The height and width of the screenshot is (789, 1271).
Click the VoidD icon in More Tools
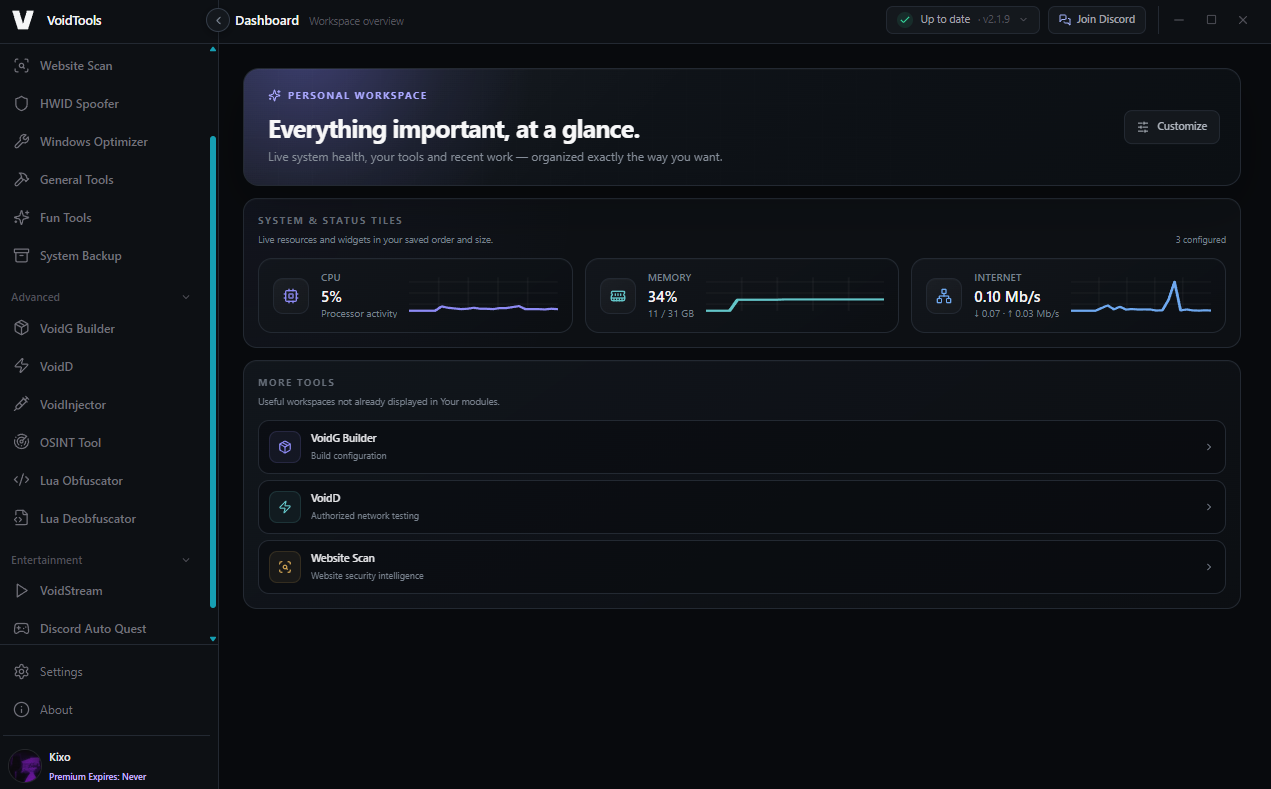285,507
